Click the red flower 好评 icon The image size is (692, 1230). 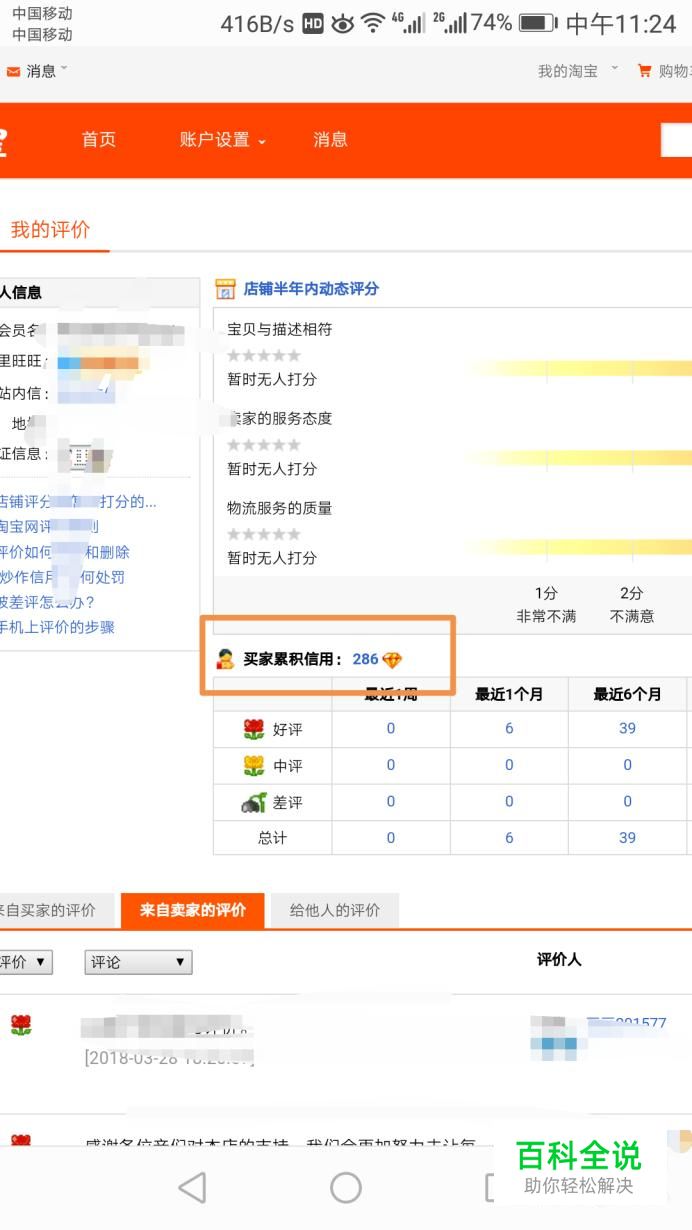click(x=254, y=729)
